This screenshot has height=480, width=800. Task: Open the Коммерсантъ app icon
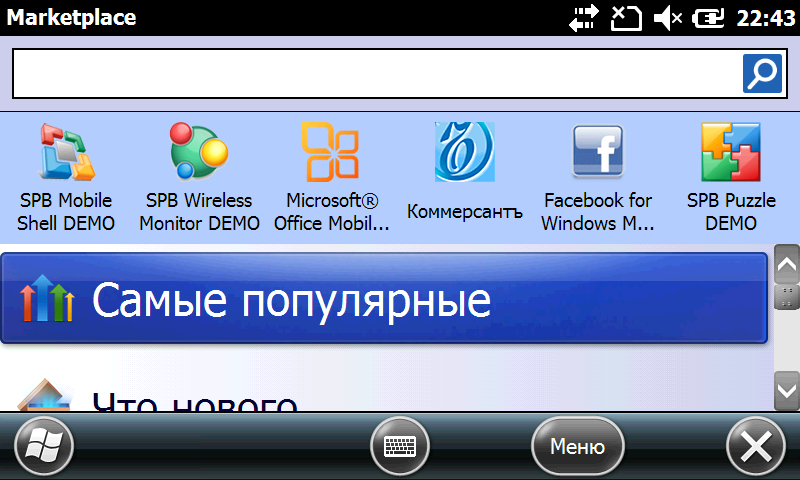464,151
